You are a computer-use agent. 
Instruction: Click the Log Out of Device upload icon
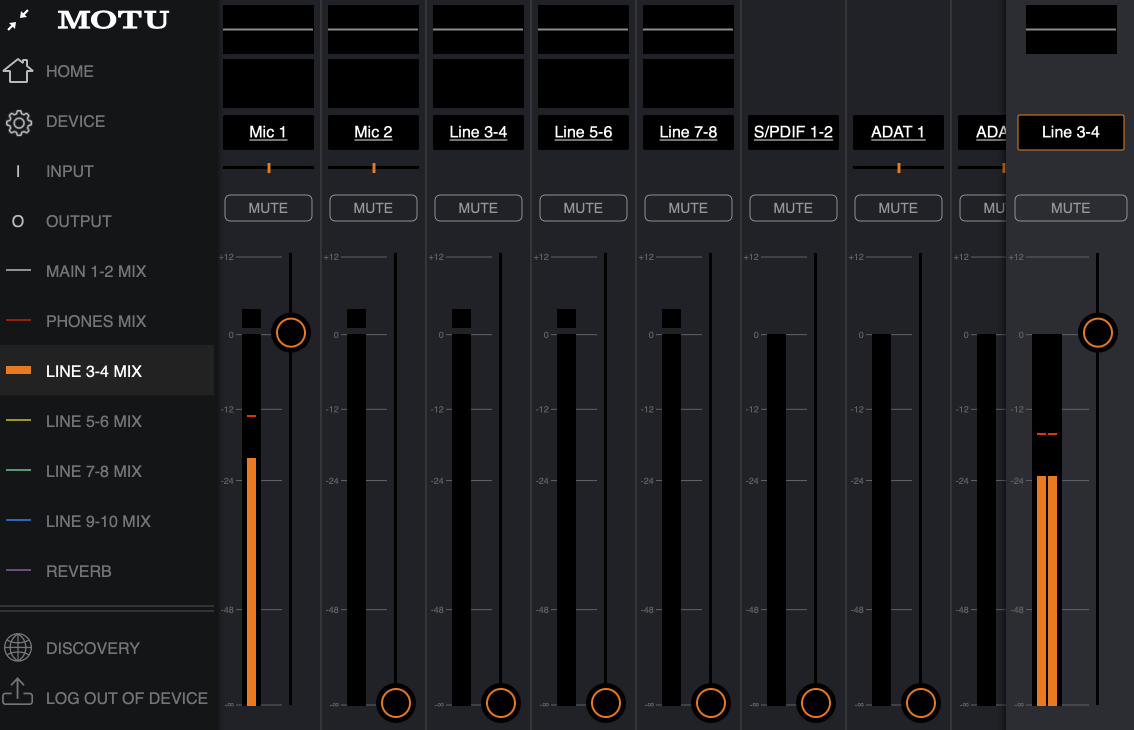(17, 692)
